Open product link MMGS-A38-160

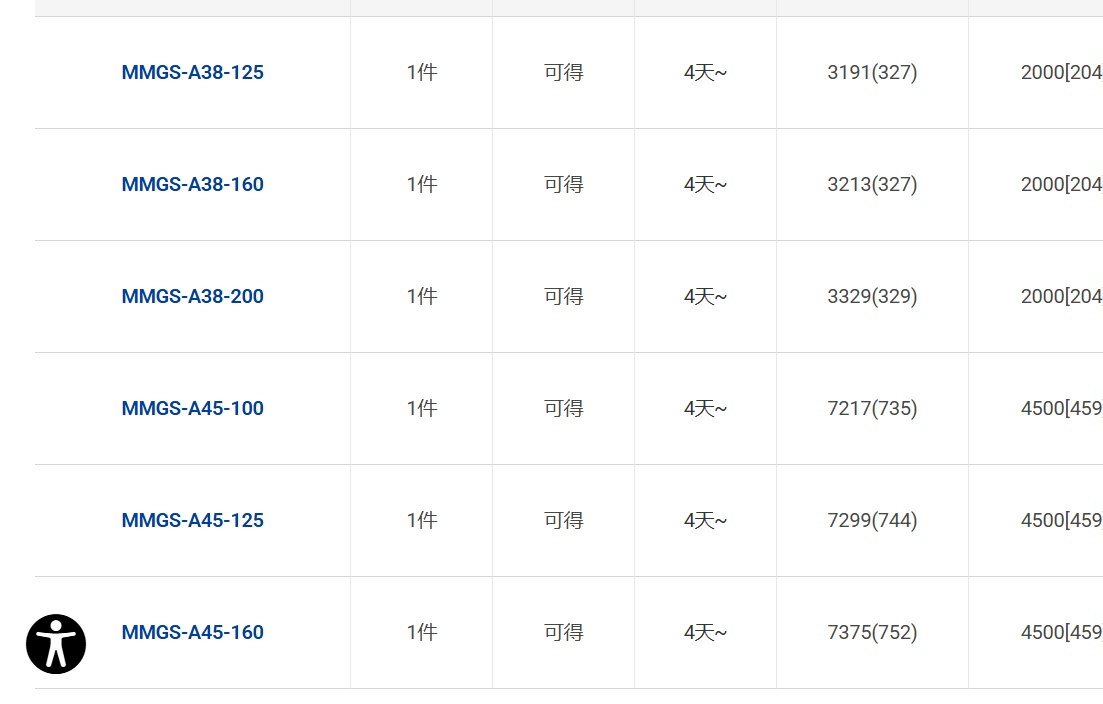192,184
